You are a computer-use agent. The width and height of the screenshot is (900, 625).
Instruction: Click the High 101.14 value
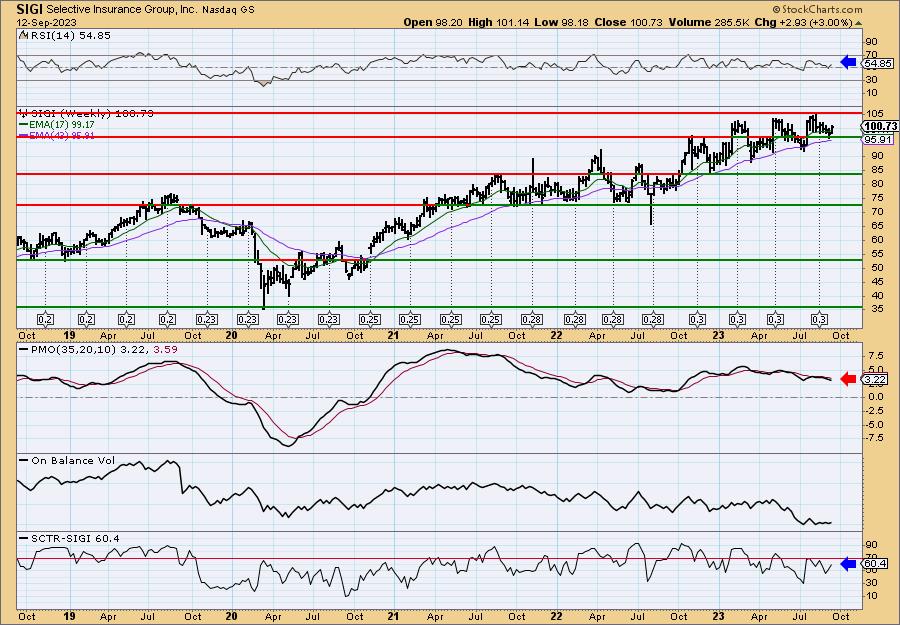[498, 22]
